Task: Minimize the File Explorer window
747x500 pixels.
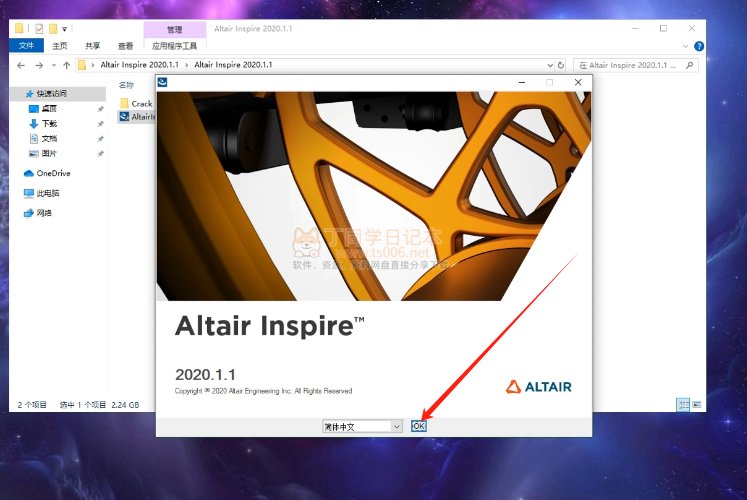Action: tap(635, 29)
